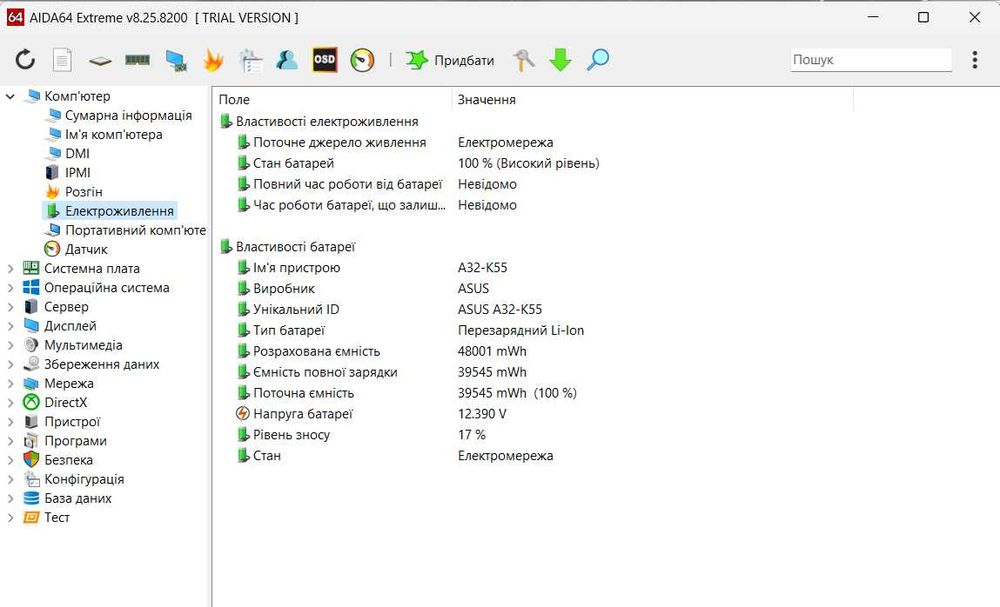Select Ім'я комп'ютера tree item
The image size is (1000, 607).
114,135
